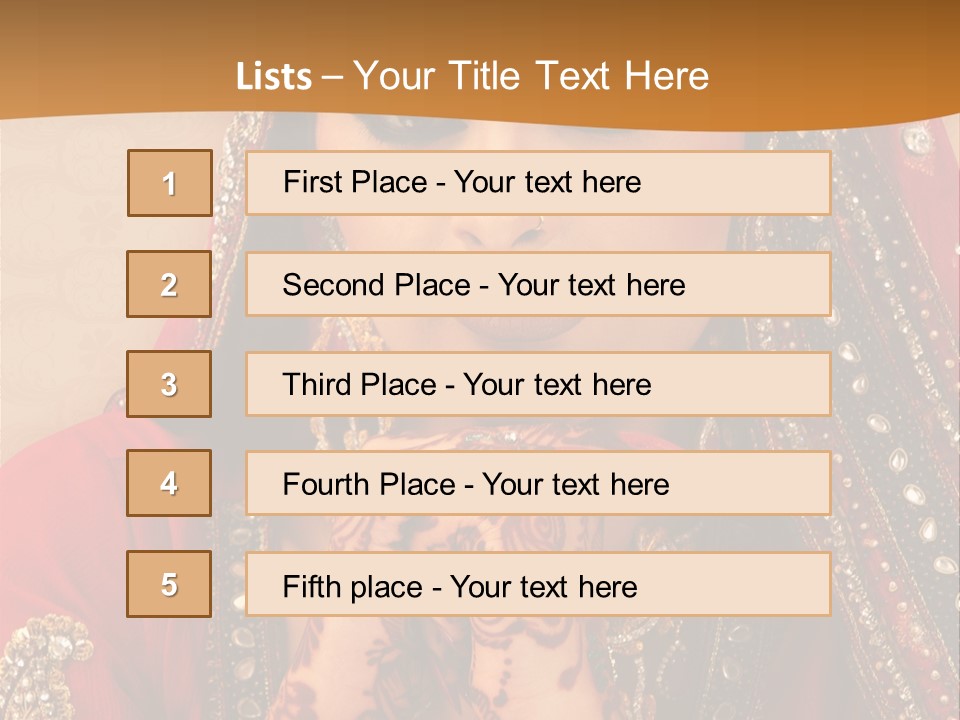Image resolution: width=960 pixels, height=720 pixels.
Task: Select the number 2 box
Action: [169, 284]
